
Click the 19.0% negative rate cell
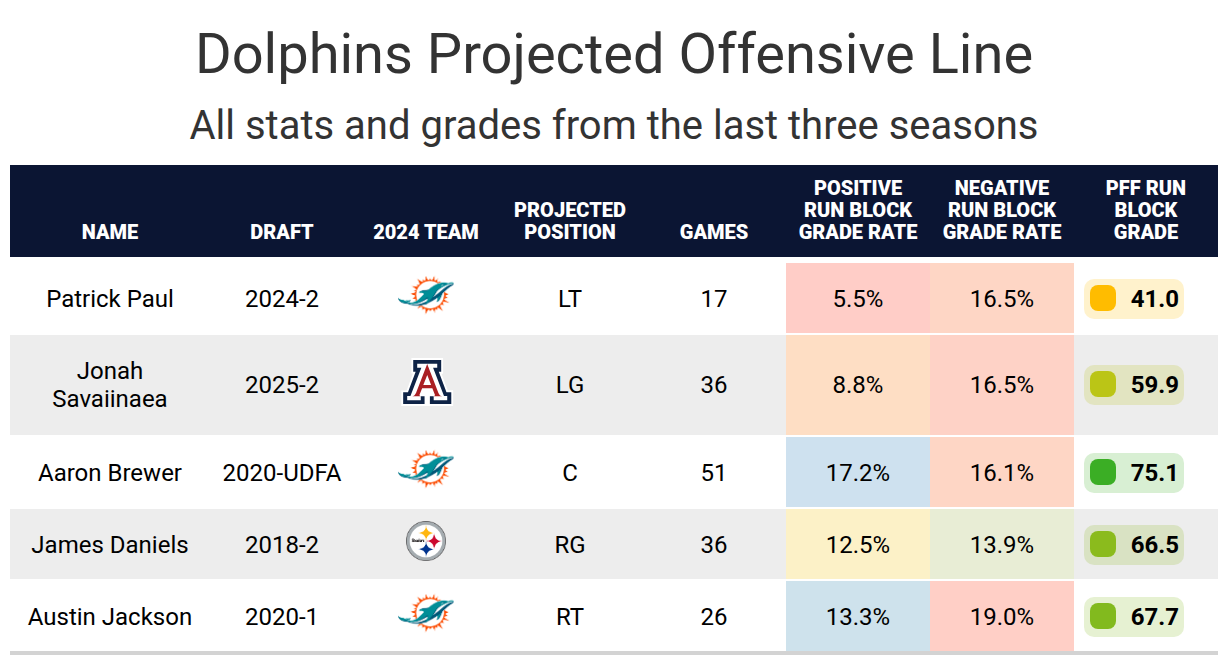tap(1002, 617)
